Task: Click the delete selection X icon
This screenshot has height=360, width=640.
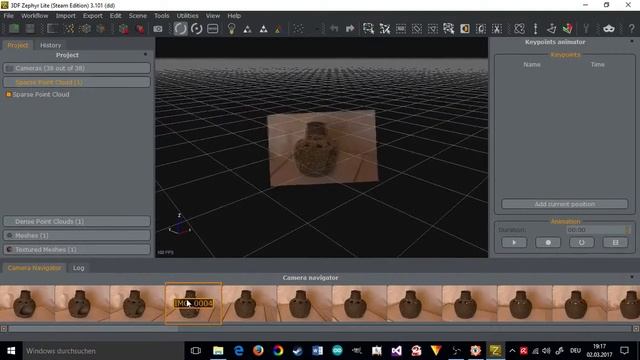Action: [497, 29]
